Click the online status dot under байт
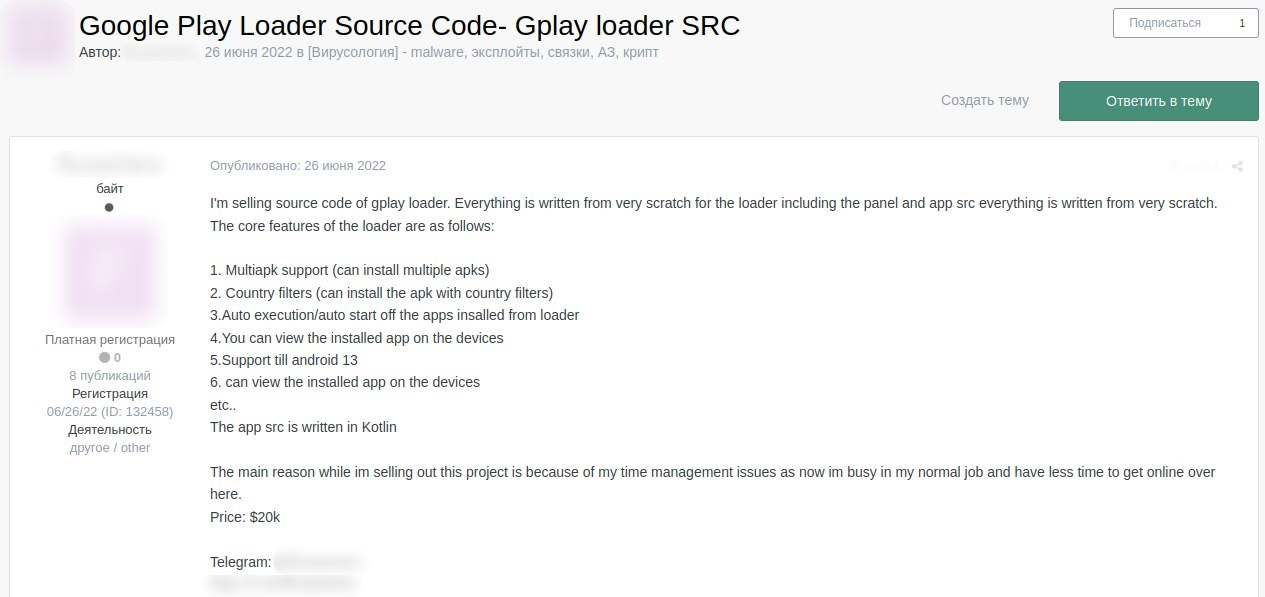The image size is (1265, 597). pyautogui.click(x=109, y=207)
